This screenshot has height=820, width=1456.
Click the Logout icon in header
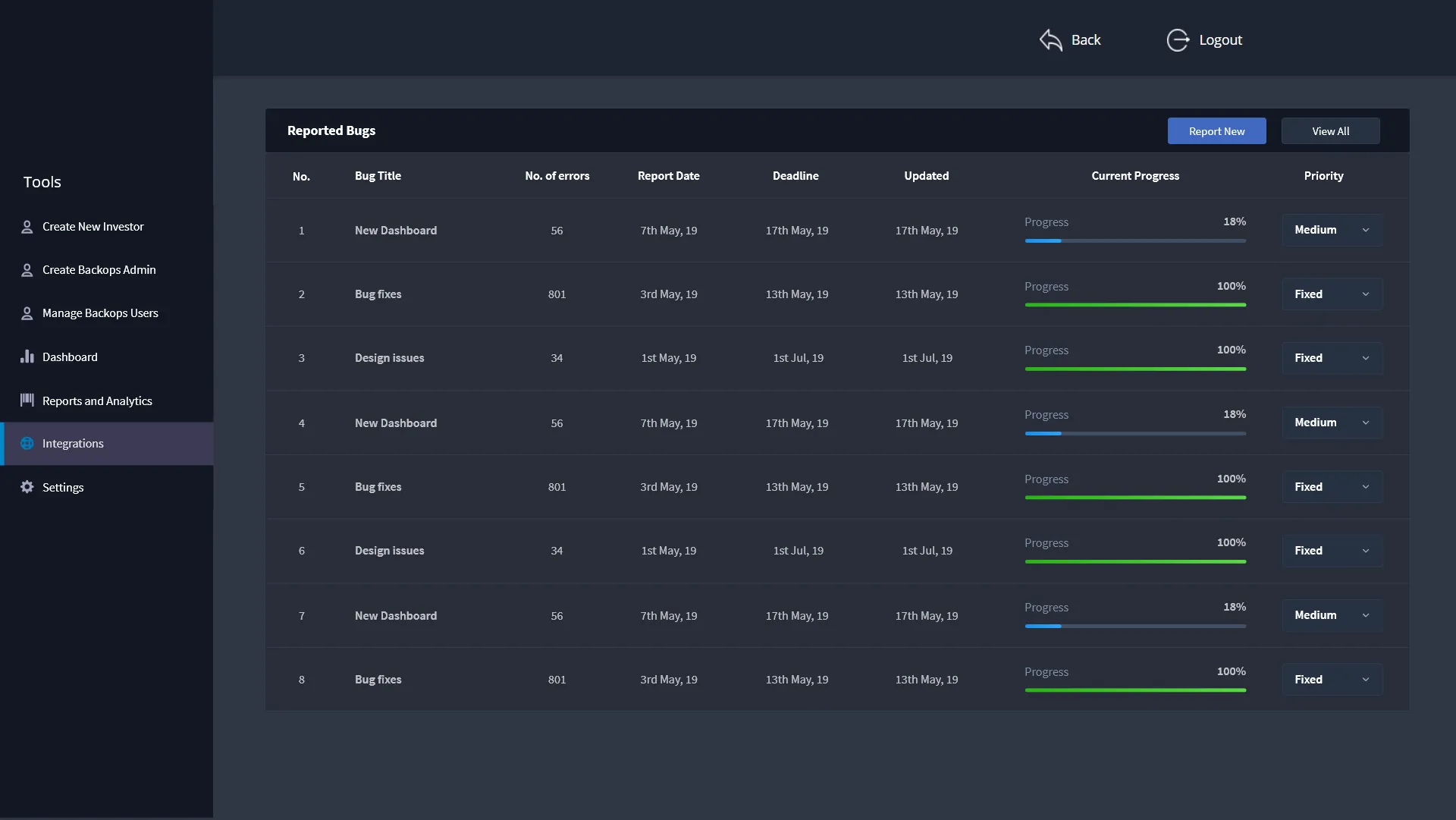[1177, 40]
